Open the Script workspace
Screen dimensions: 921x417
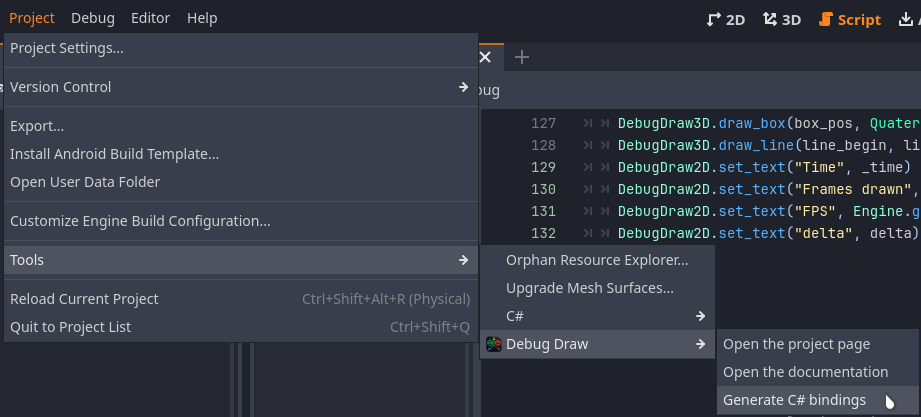coord(849,19)
